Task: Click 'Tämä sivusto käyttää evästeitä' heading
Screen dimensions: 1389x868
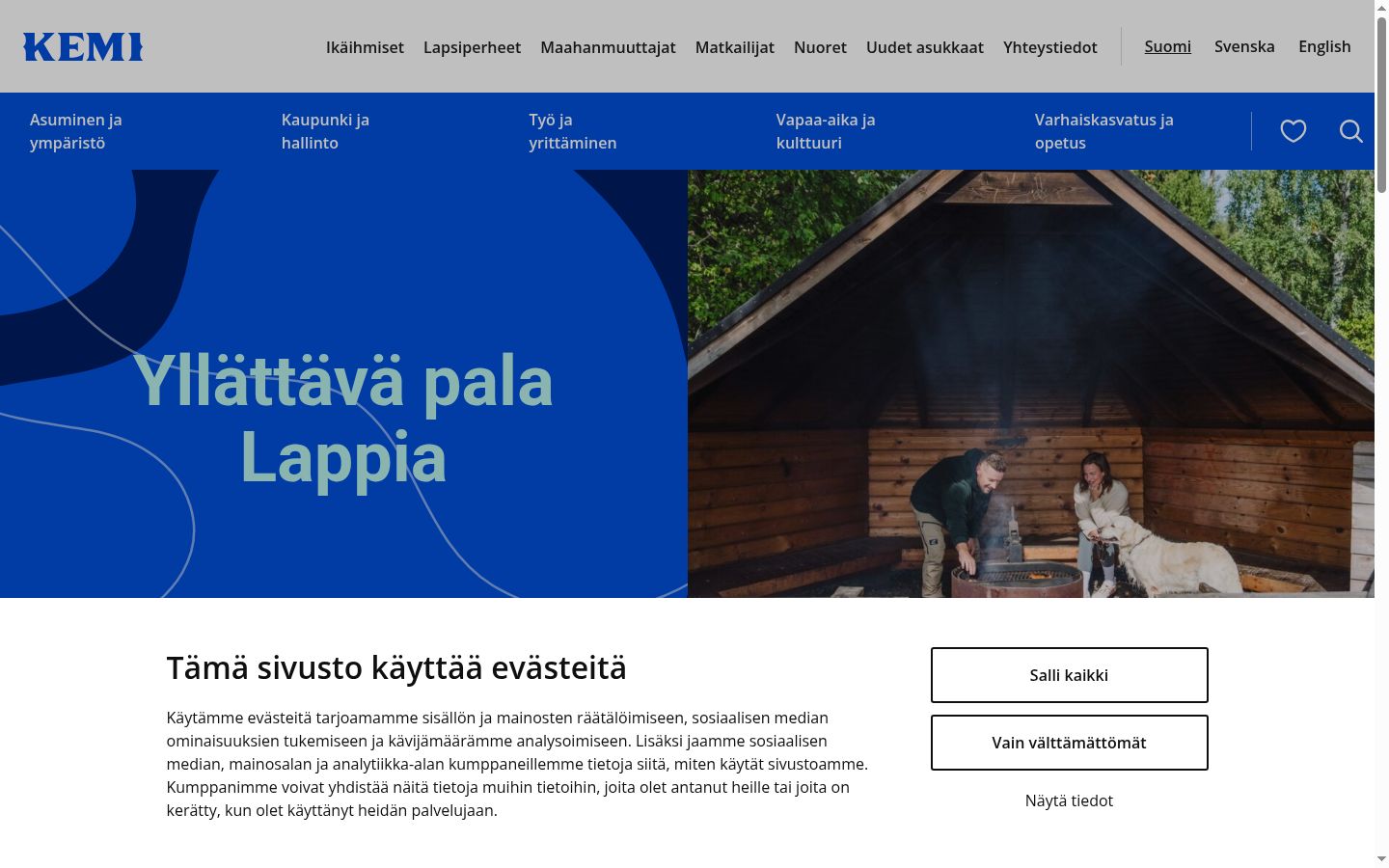Action: [x=396, y=667]
